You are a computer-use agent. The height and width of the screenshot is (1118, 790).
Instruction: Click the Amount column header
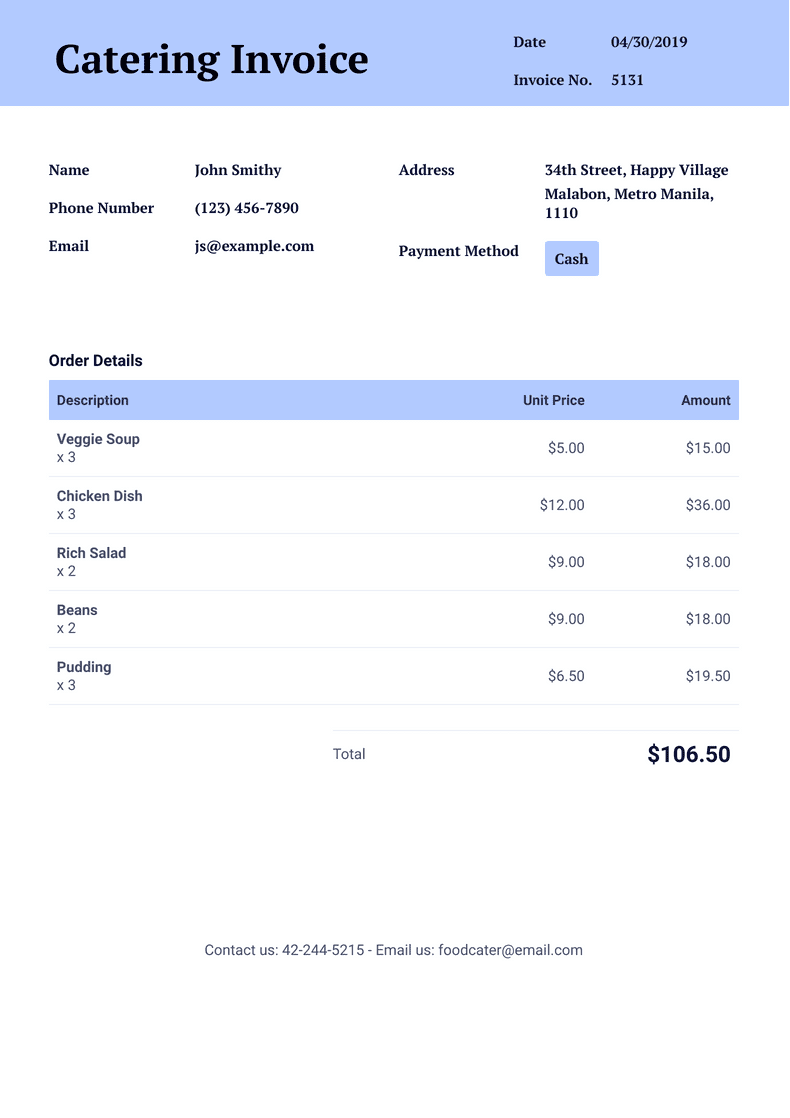click(705, 400)
